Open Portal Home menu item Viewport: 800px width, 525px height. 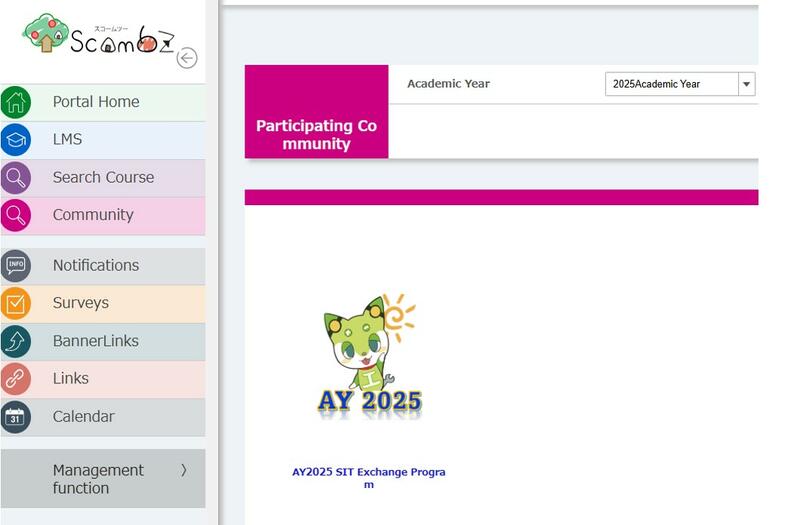[x=96, y=102]
